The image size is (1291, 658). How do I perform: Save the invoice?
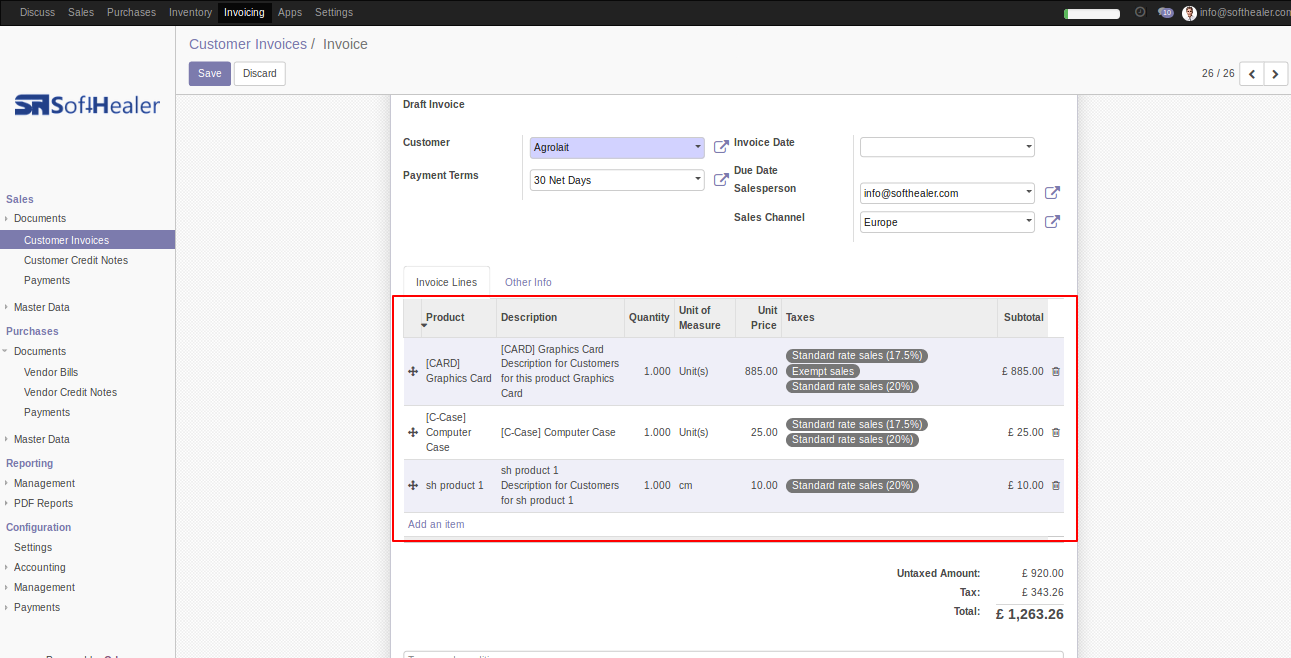[210, 73]
